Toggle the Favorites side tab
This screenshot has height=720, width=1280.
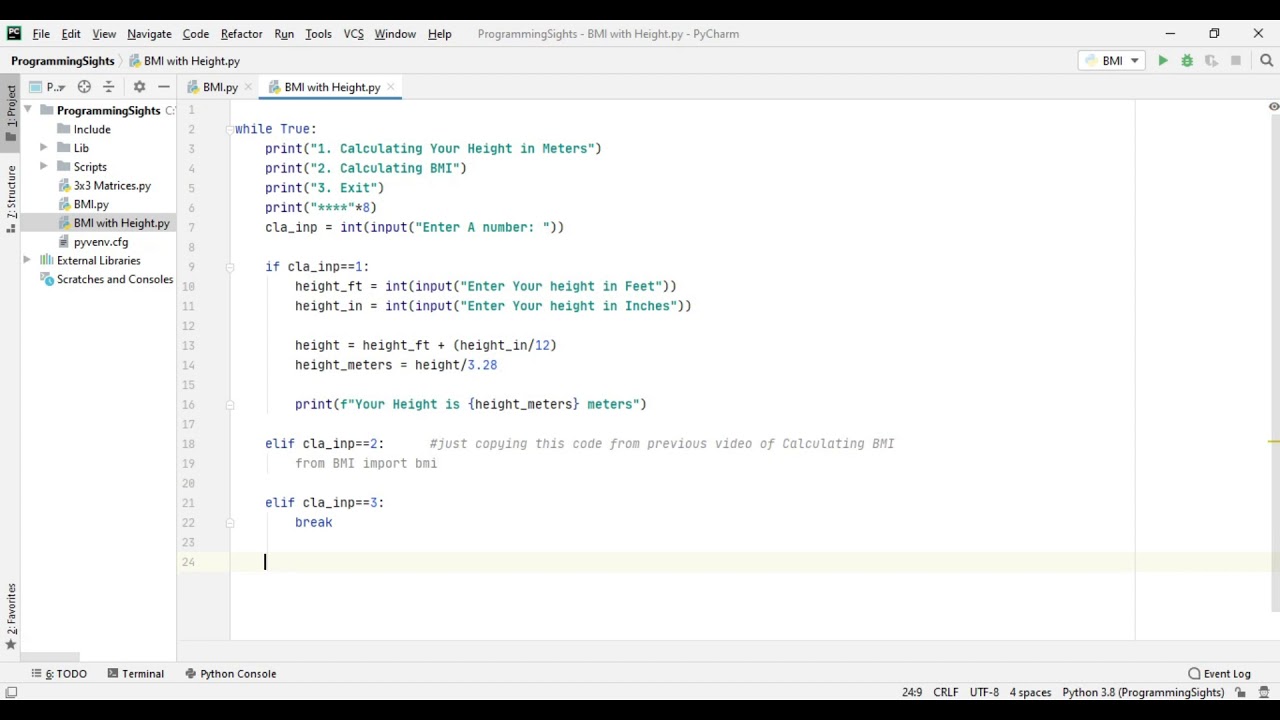click(x=11, y=616)
